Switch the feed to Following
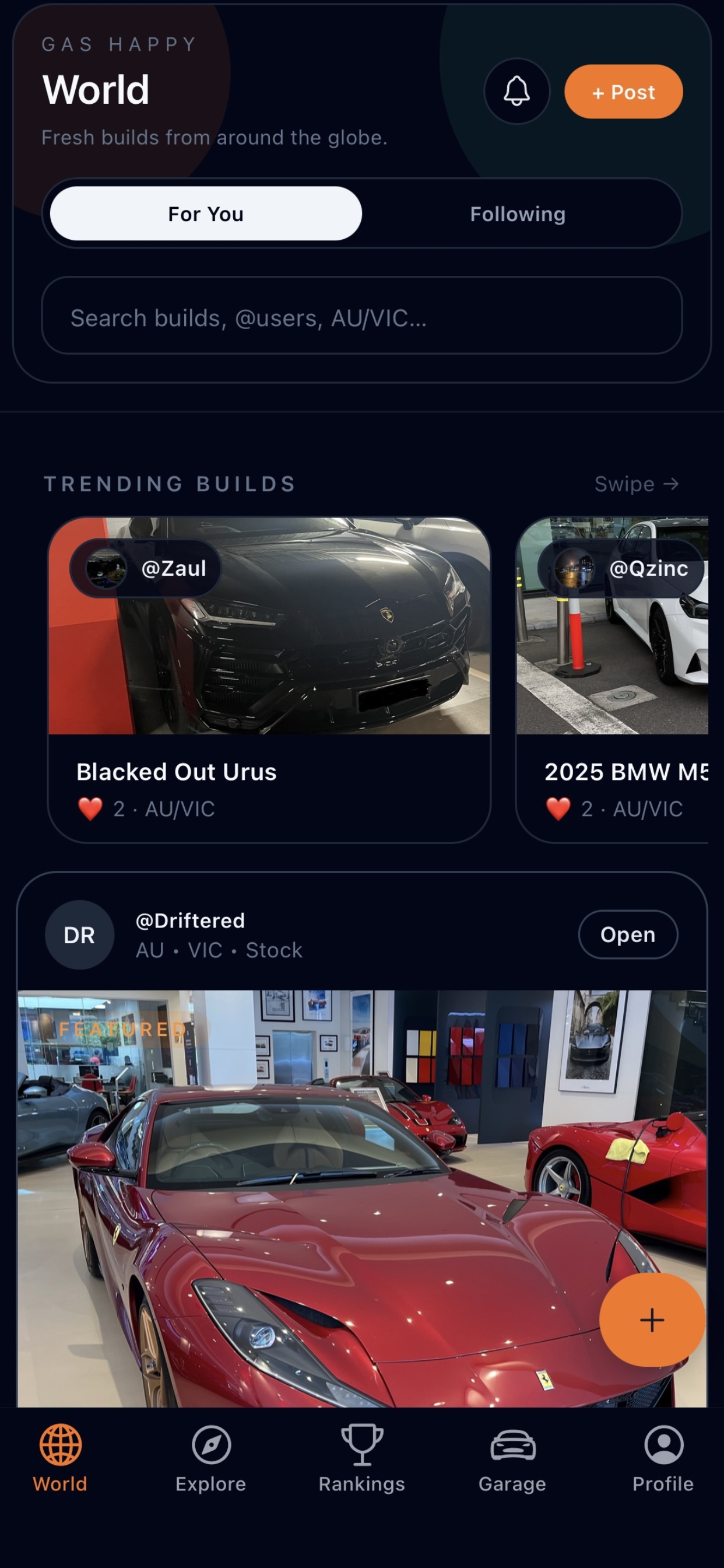Viewport: 724px width, 1568px height. point(518,213)
